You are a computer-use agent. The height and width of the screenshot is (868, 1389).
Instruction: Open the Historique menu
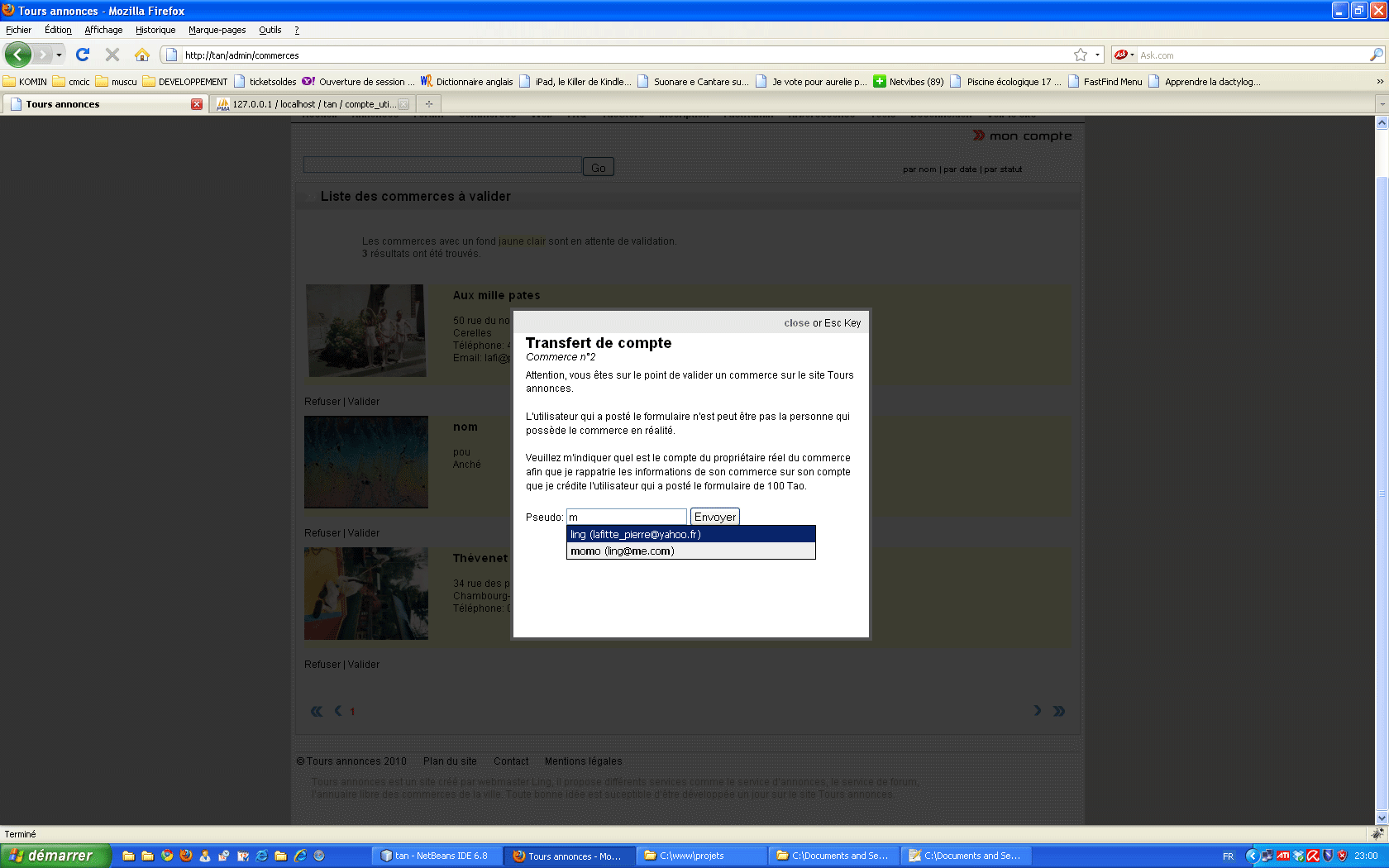(155, 30)
